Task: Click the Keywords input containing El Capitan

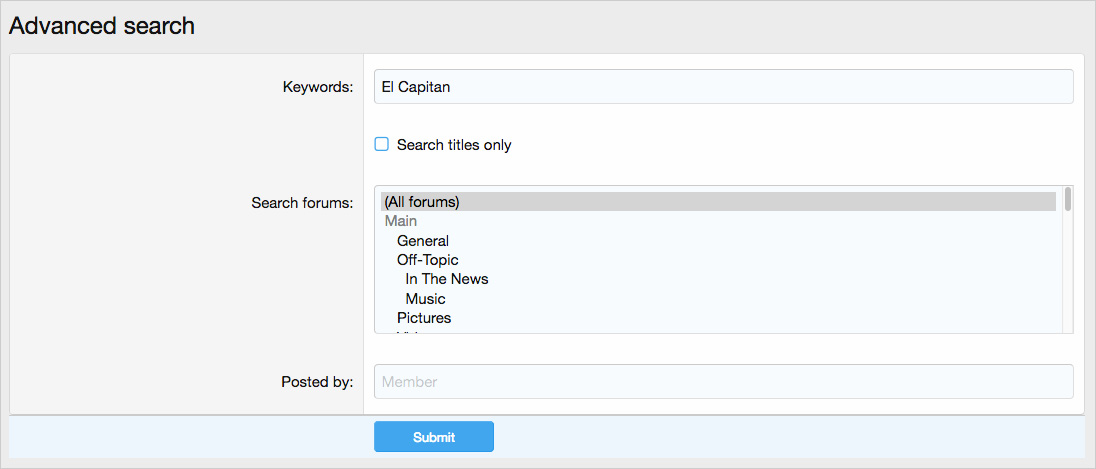Action: [x=723, y=87]
